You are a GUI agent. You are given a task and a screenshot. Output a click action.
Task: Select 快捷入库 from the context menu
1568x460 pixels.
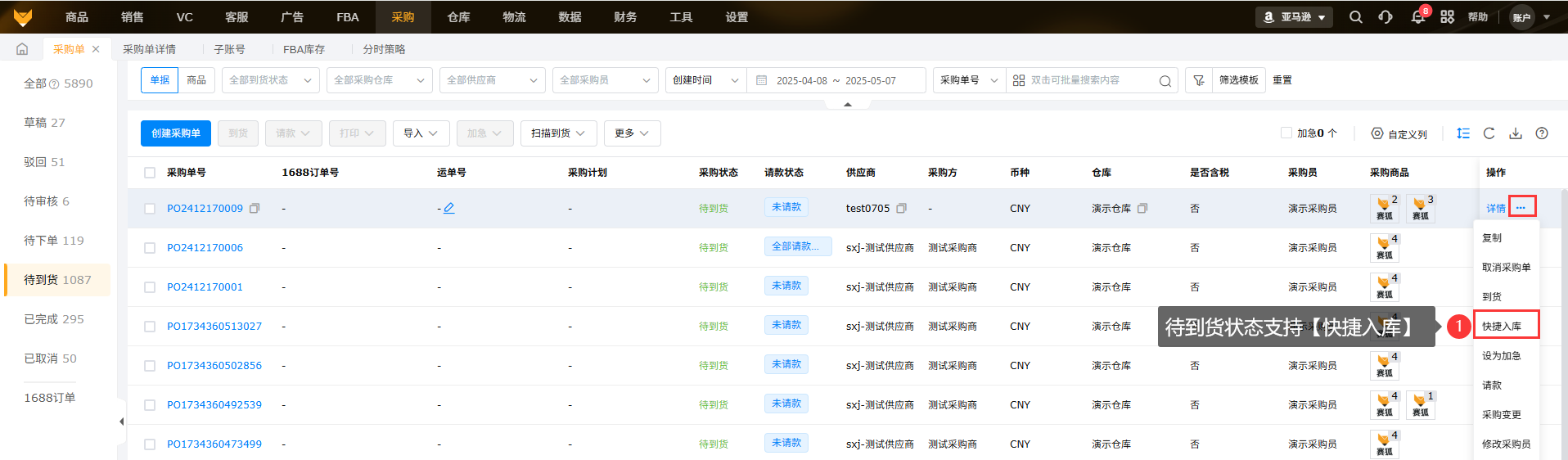pyautogui.click(x=1502, y=326)
